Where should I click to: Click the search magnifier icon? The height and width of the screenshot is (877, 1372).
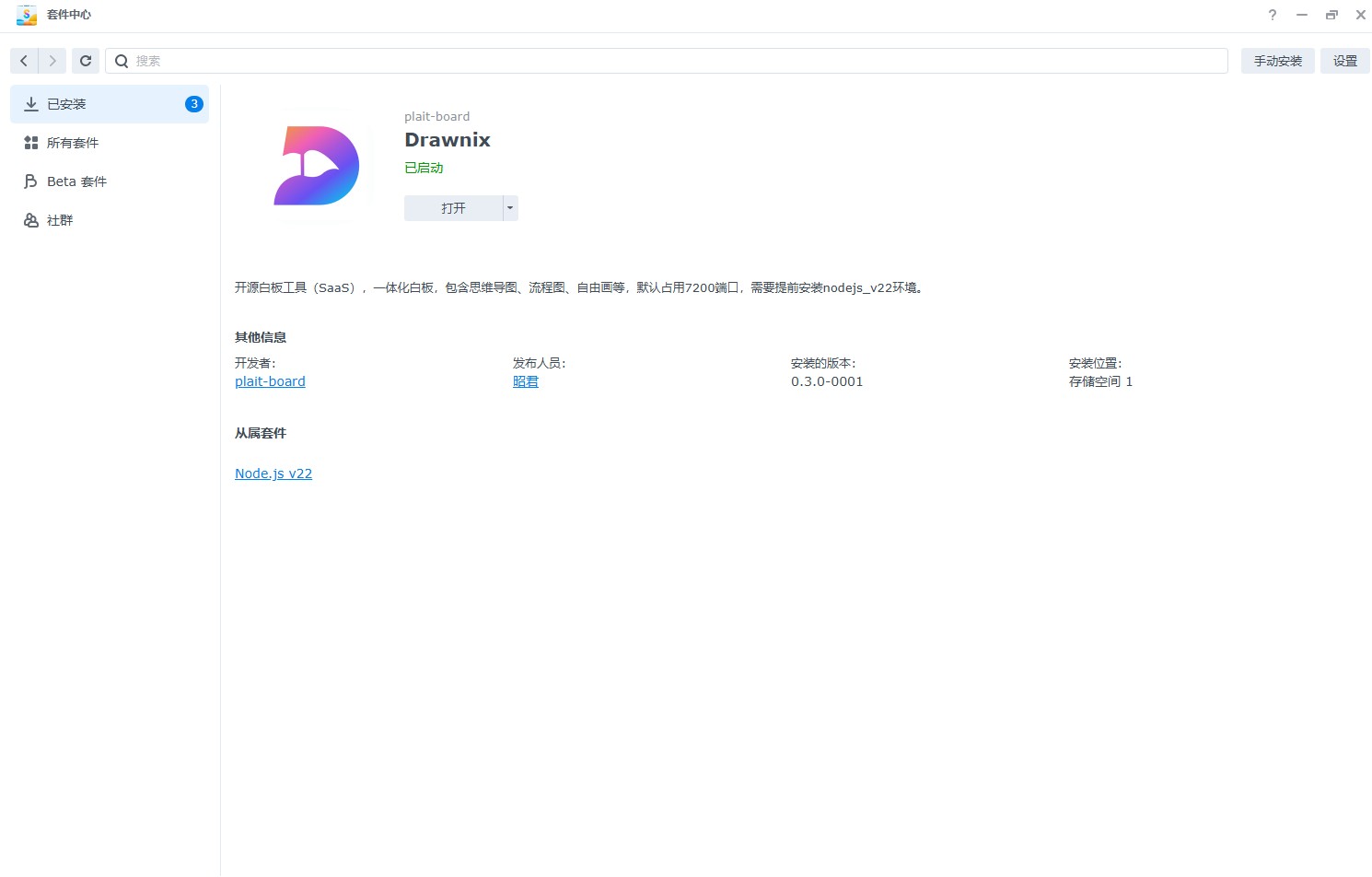tap(122, 62)
